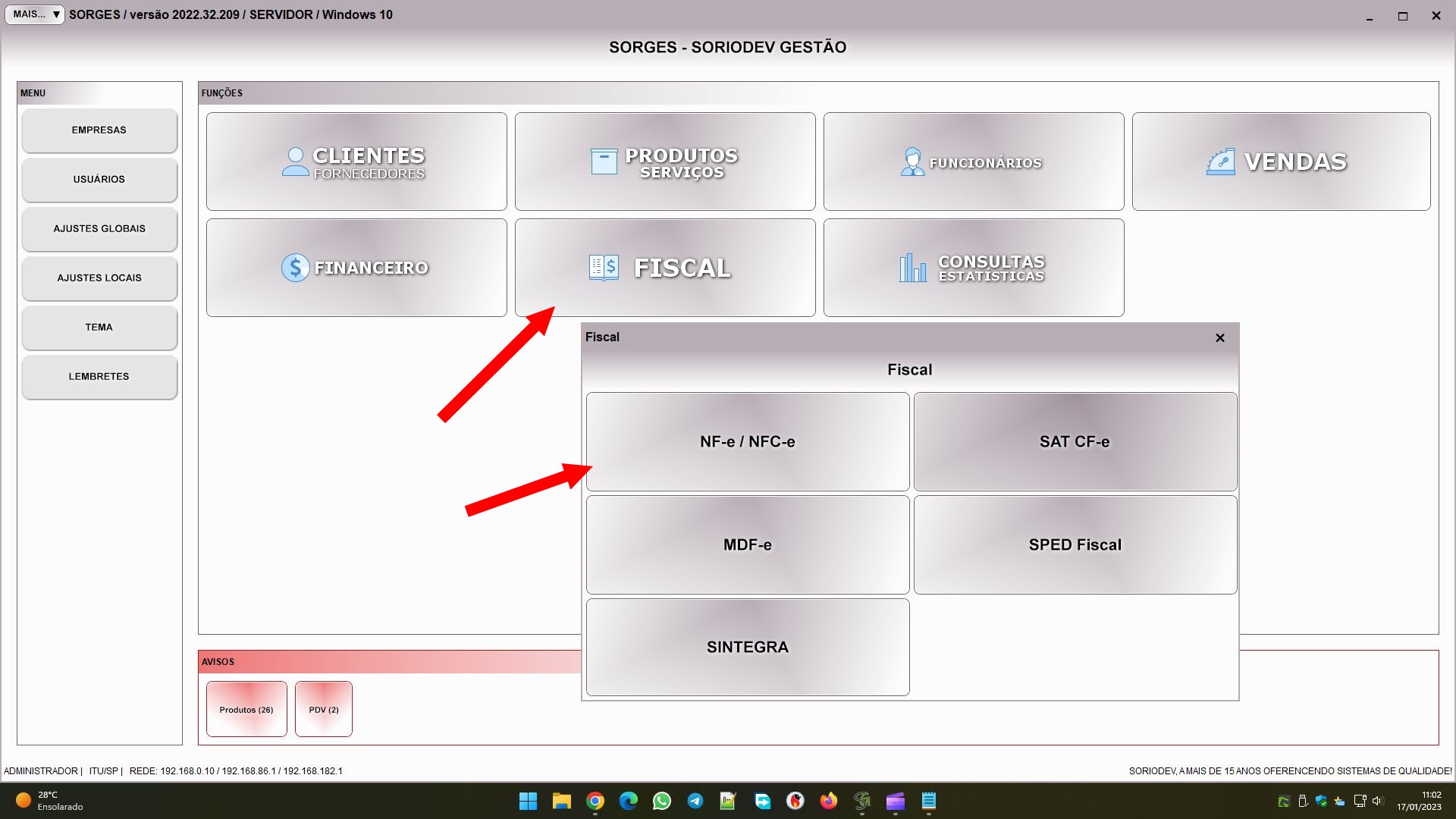The image size is (1456, 819).
Task: Choose SAT CF-e in the Fiscal dialog
Action: (x=1075, y=441)
